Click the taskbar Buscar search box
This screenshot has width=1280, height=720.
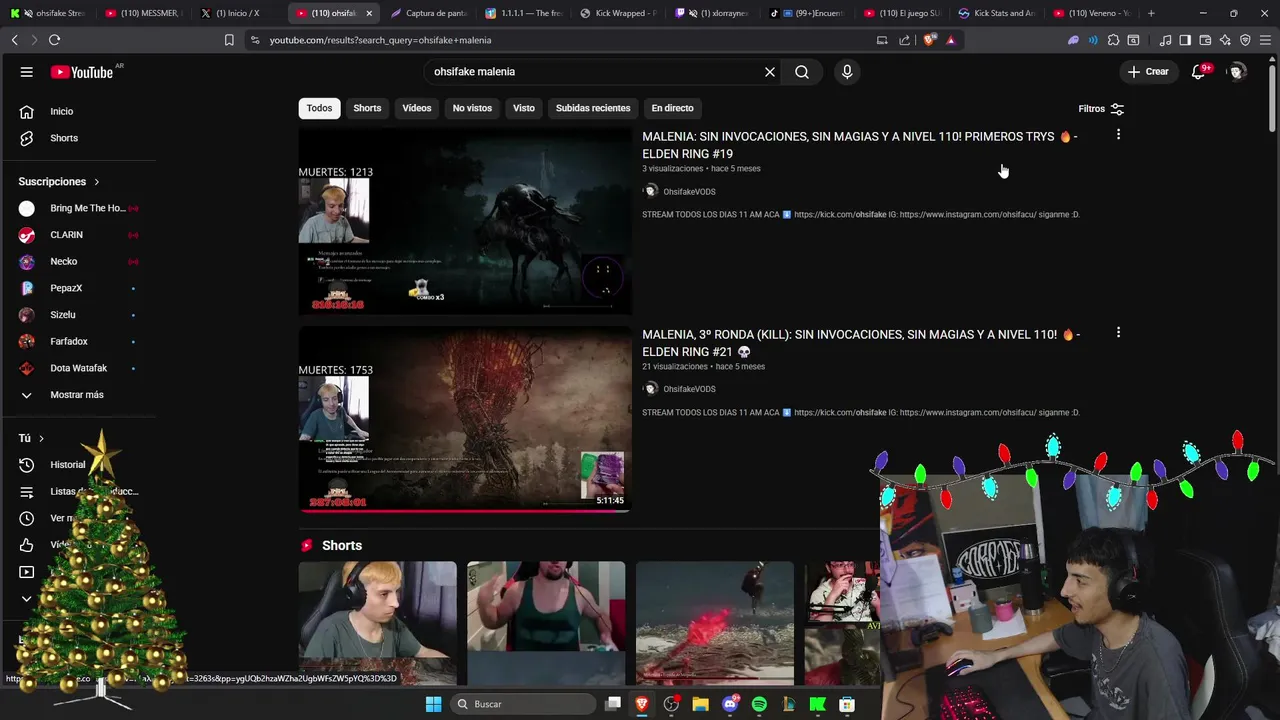click(x=522, y=704)
